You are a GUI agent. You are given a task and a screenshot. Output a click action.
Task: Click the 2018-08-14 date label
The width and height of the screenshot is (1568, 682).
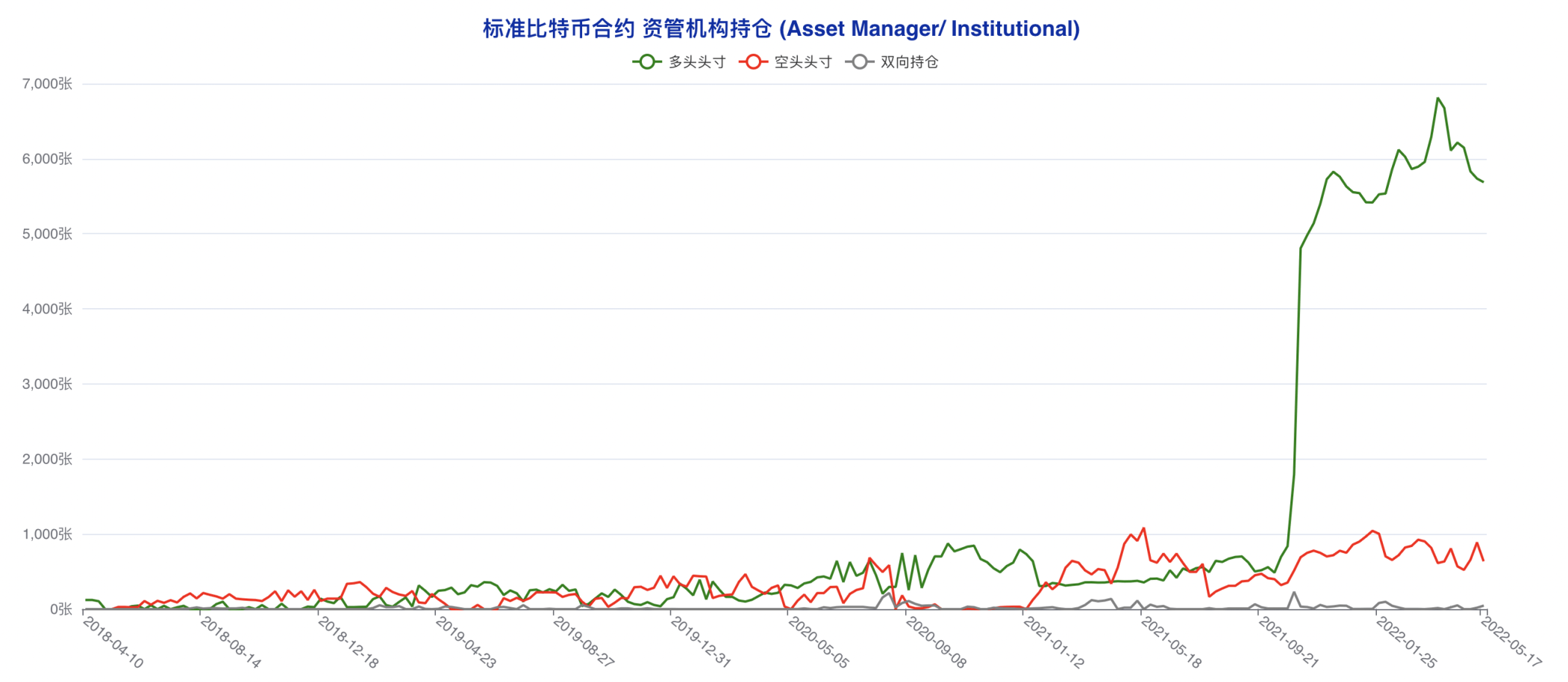click(x=231, y=642)
